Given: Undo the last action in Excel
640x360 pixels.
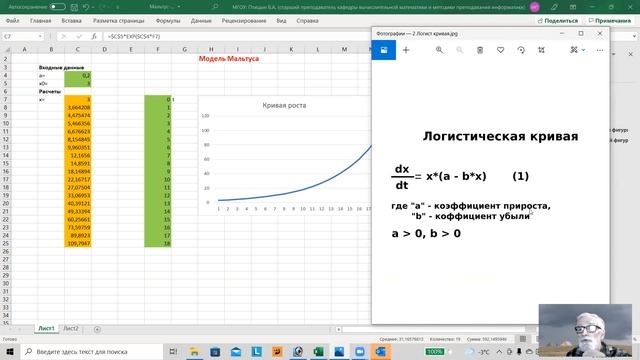Looking at the screenshot, I should click(86, 7).
